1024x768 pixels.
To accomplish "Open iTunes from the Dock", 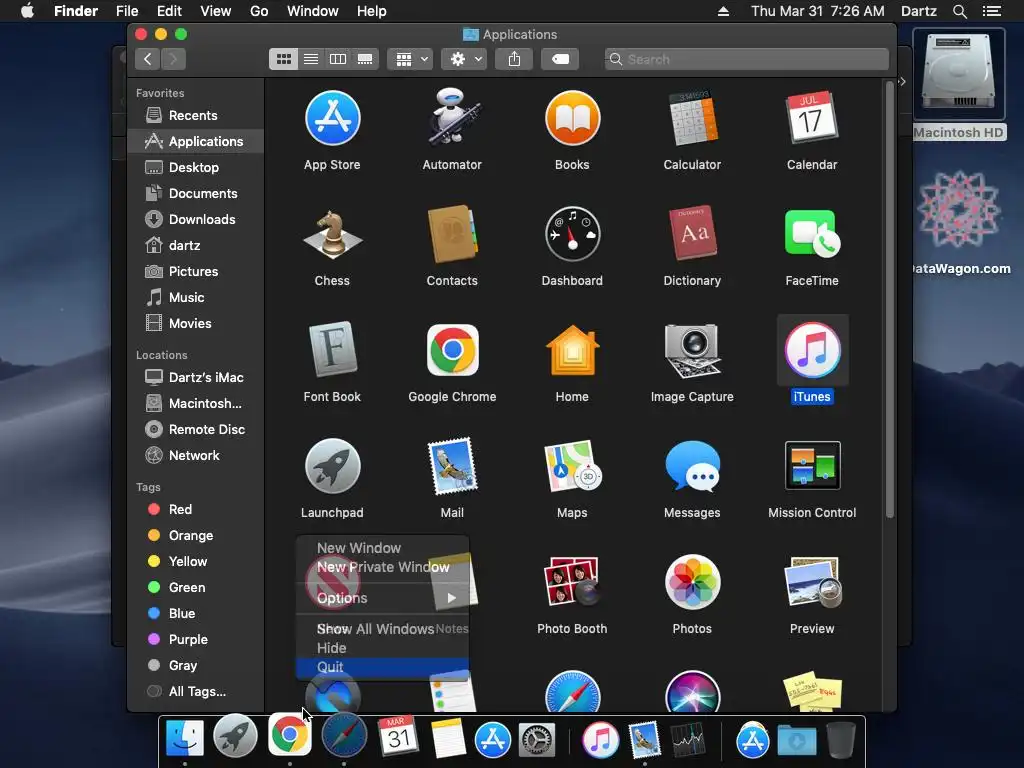I will (x=600, y=740).
